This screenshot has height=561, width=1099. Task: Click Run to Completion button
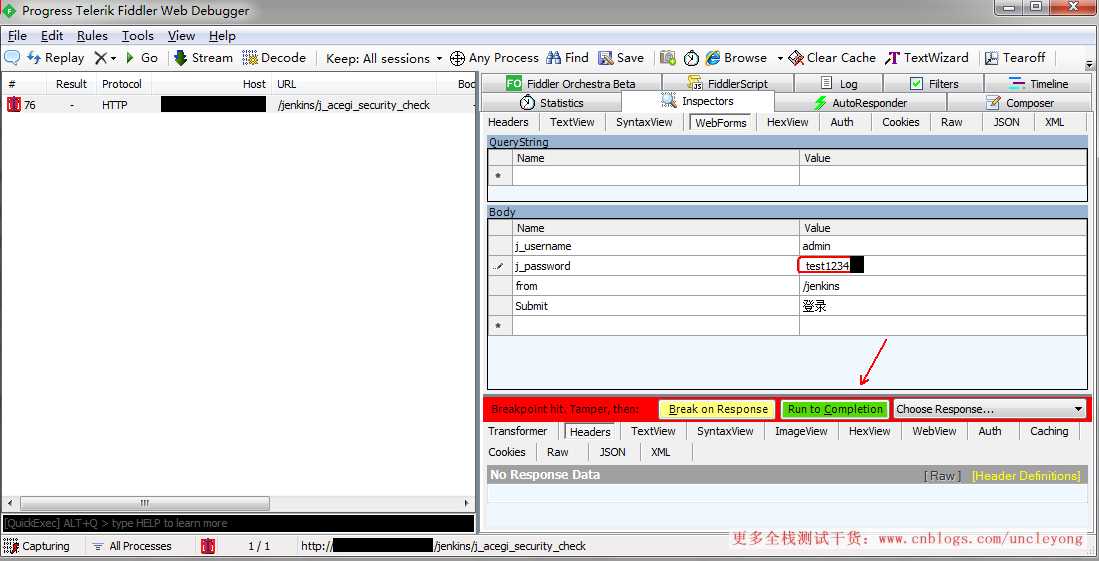(x=835, y=410)
